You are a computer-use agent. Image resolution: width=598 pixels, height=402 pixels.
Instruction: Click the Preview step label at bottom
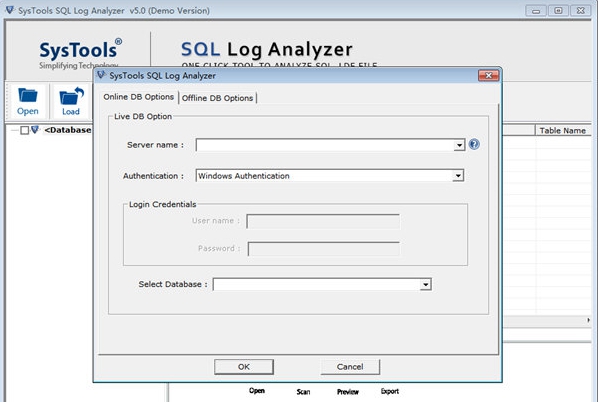(x=348, y=392)
